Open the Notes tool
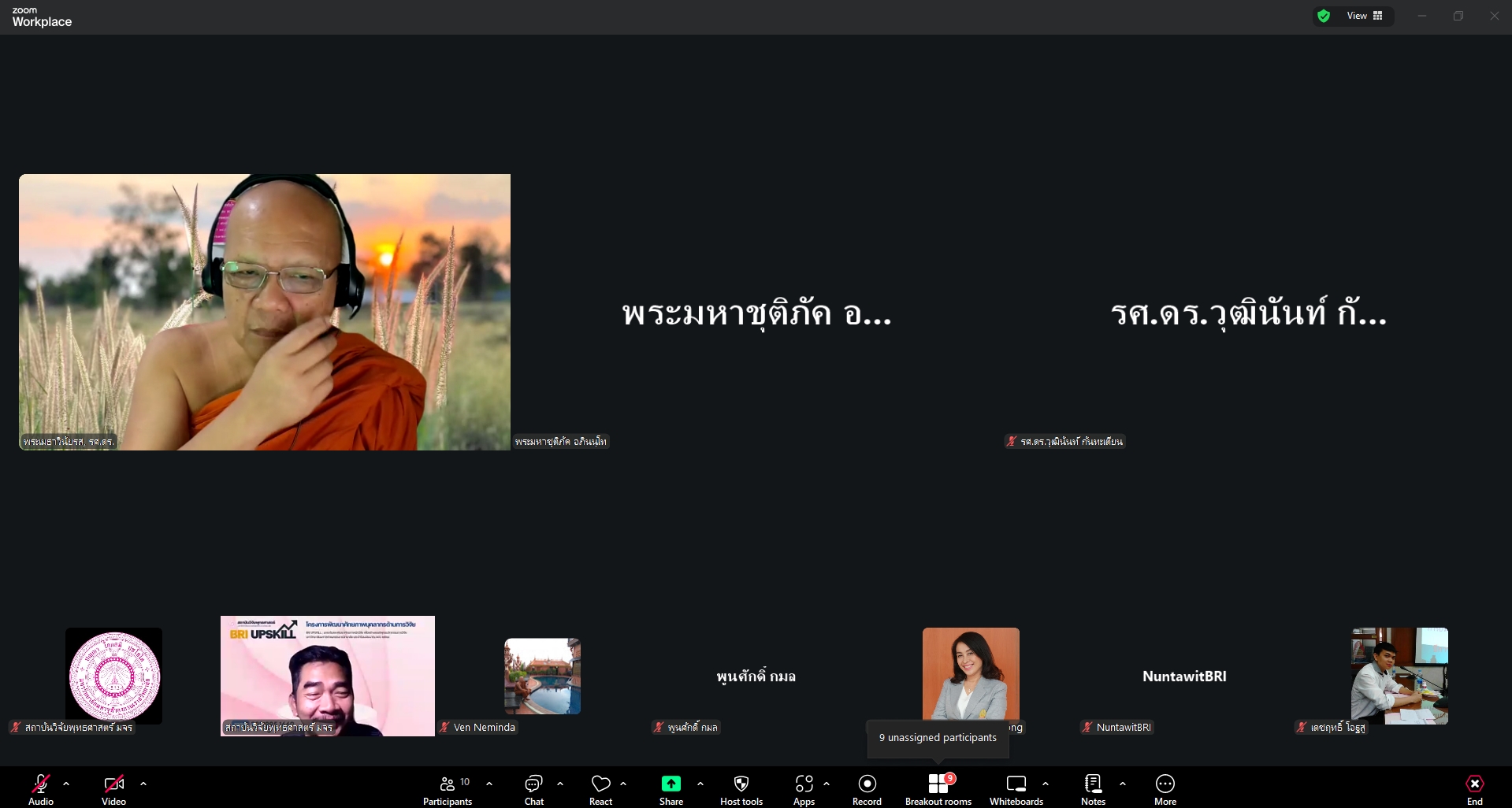The image size is (1512, 808). click(x=1093, y=788)
